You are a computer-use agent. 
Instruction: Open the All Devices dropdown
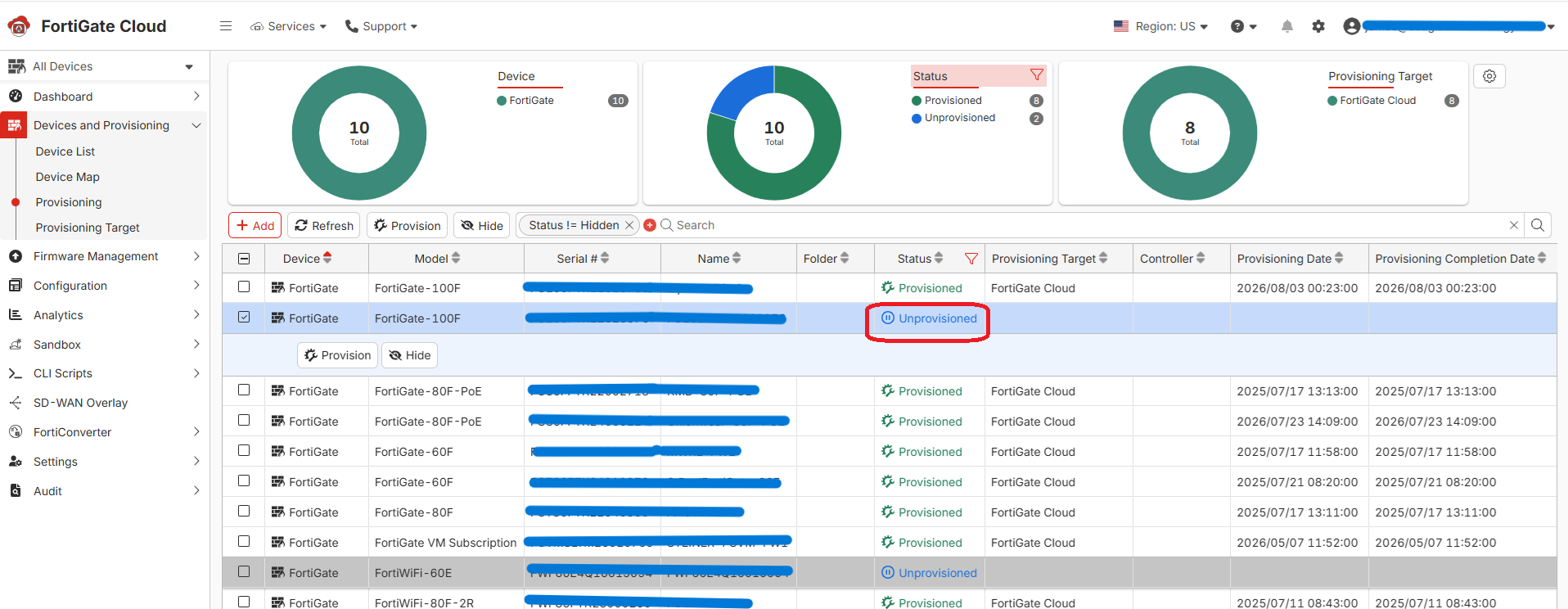[104, 66]
